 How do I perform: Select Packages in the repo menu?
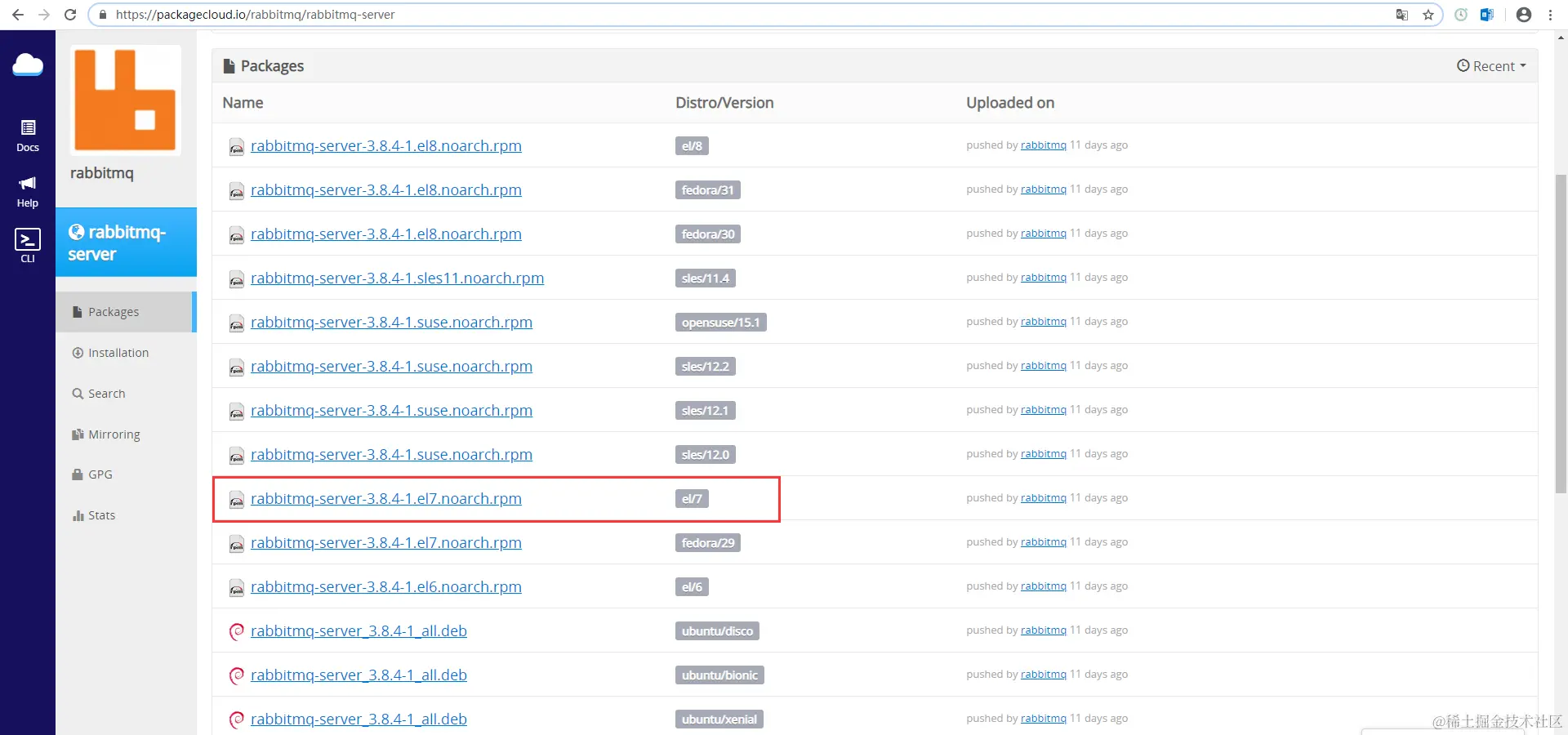126,312
